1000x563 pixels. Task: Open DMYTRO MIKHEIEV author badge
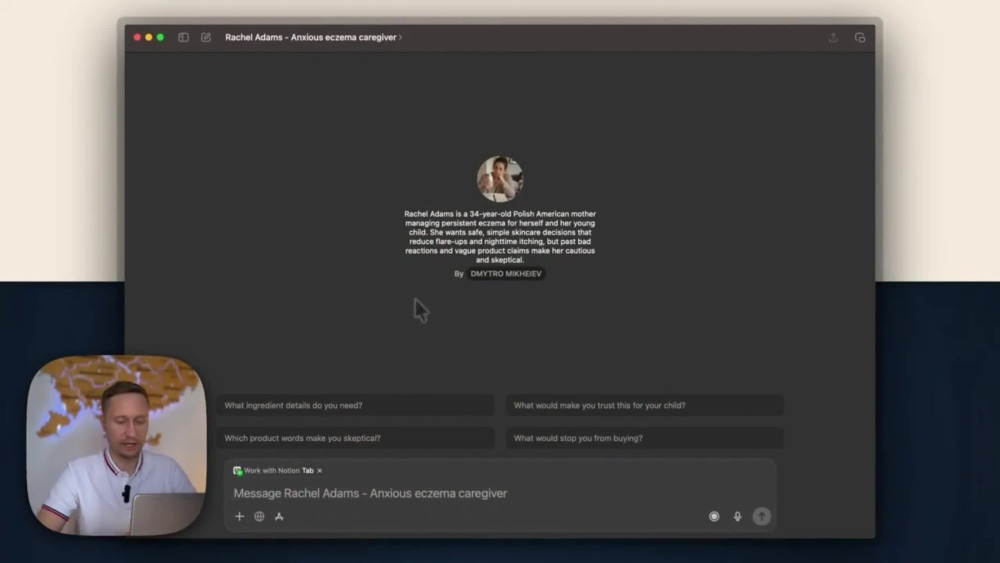click(x=506, y=274)
